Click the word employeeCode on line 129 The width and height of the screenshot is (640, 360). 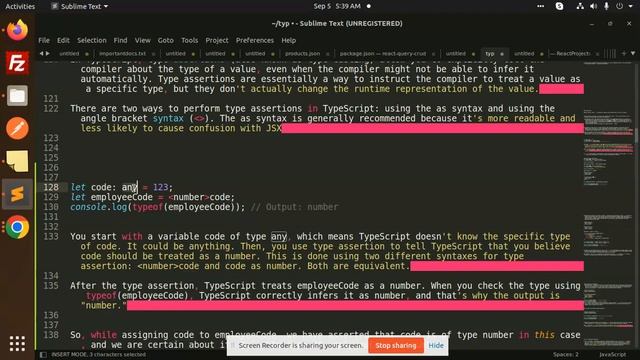coord(122,197)
